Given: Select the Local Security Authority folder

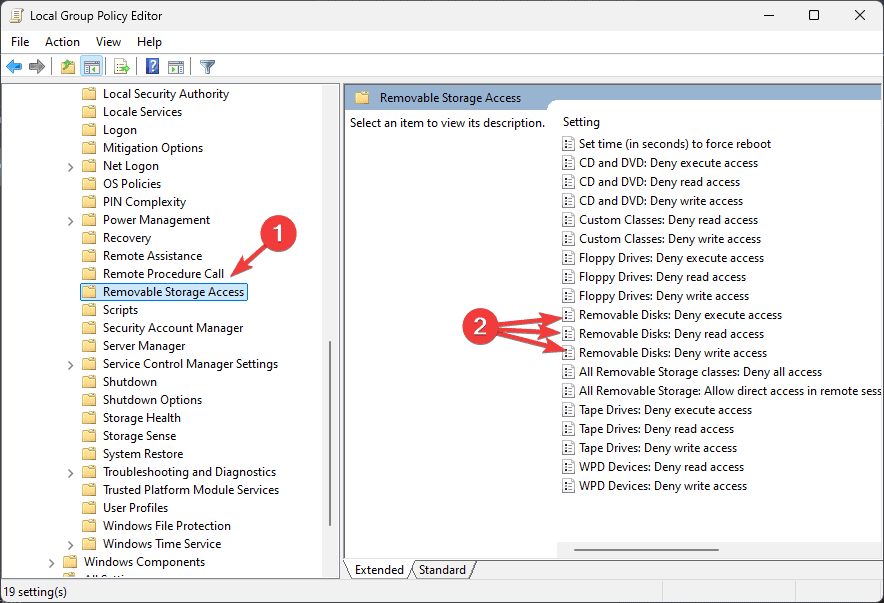Looking at the screenshot, I should (166, 94).
